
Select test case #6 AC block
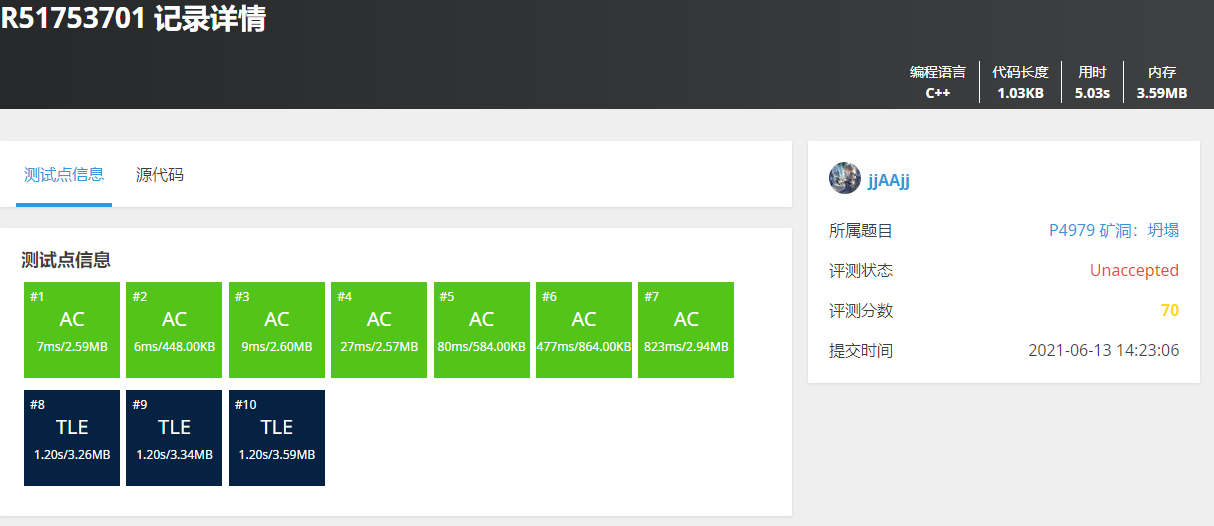(x=584, y=330)
